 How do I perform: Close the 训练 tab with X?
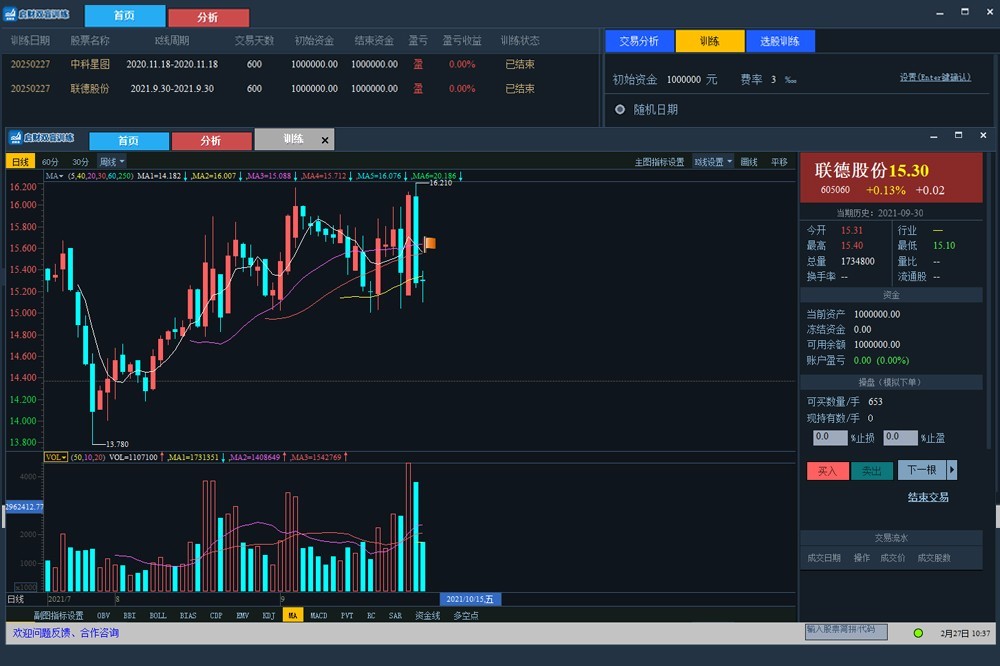(325, 140)
